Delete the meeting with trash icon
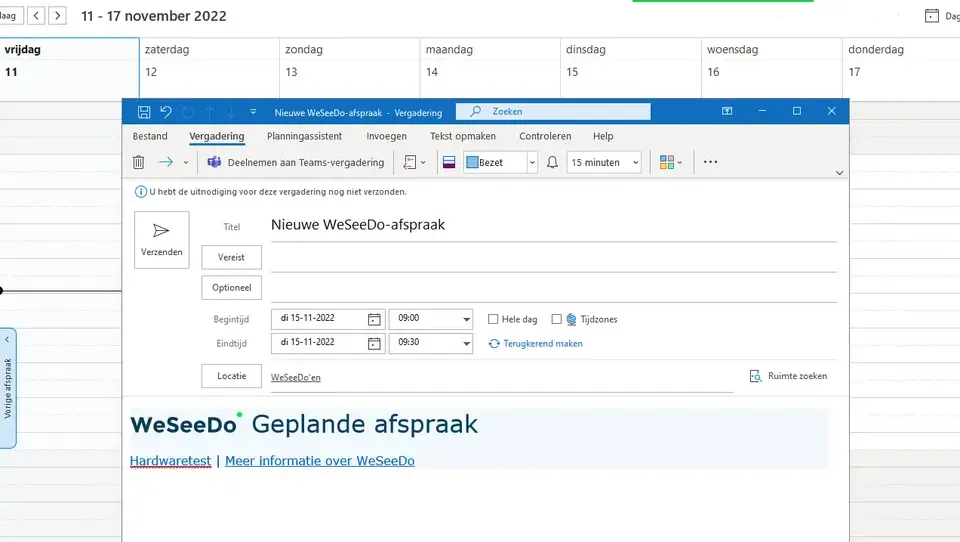Viewport: 960px width, 542px height. click(138, 162)
